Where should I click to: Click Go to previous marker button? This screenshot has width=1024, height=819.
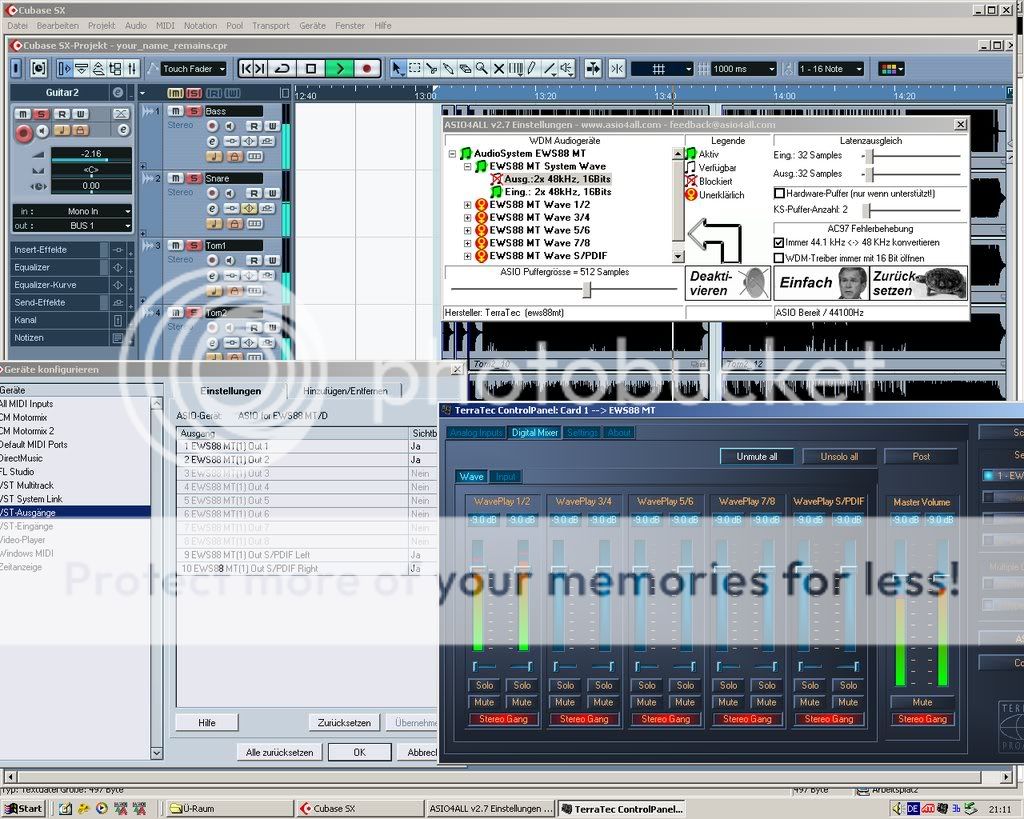(x=246, y=69)
